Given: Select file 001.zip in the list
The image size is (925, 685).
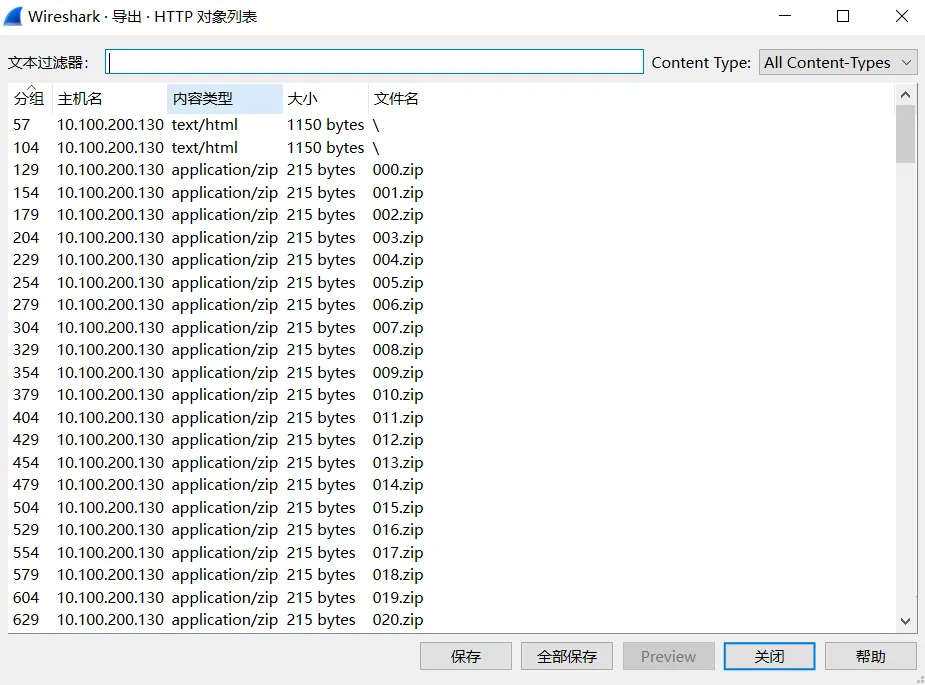Looking at the screenshot, I should click(398, 192).
